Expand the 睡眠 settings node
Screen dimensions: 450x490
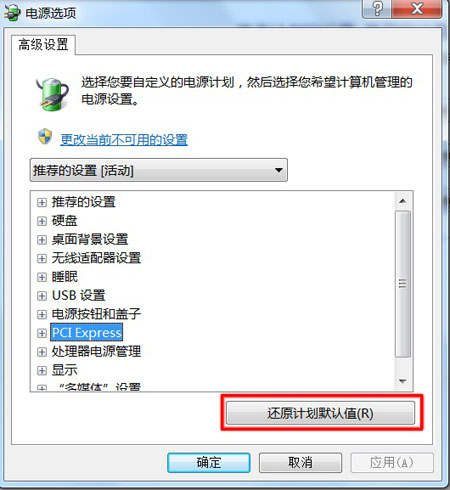[42, 277]
